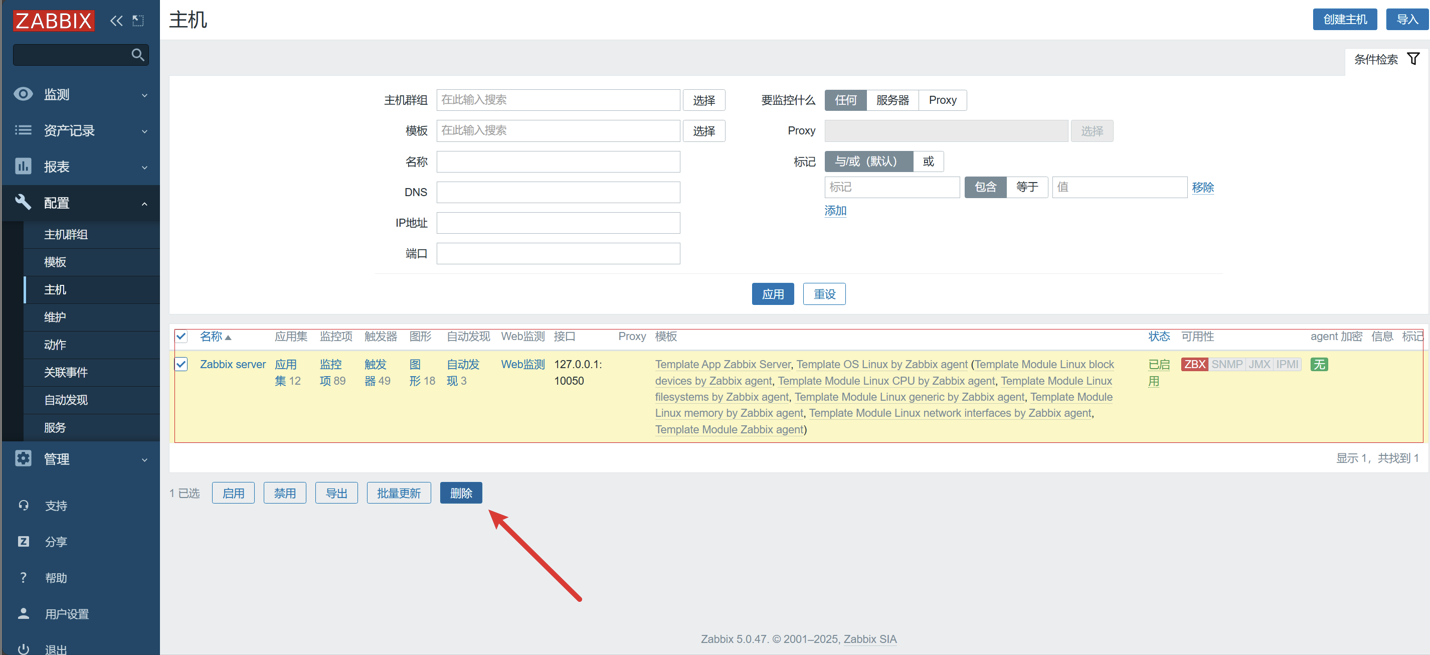This screenshot has height=655, width=1430.
Task: Open 关联事件 submenu item
Action: pyautogui.click(x=66, y=372)
